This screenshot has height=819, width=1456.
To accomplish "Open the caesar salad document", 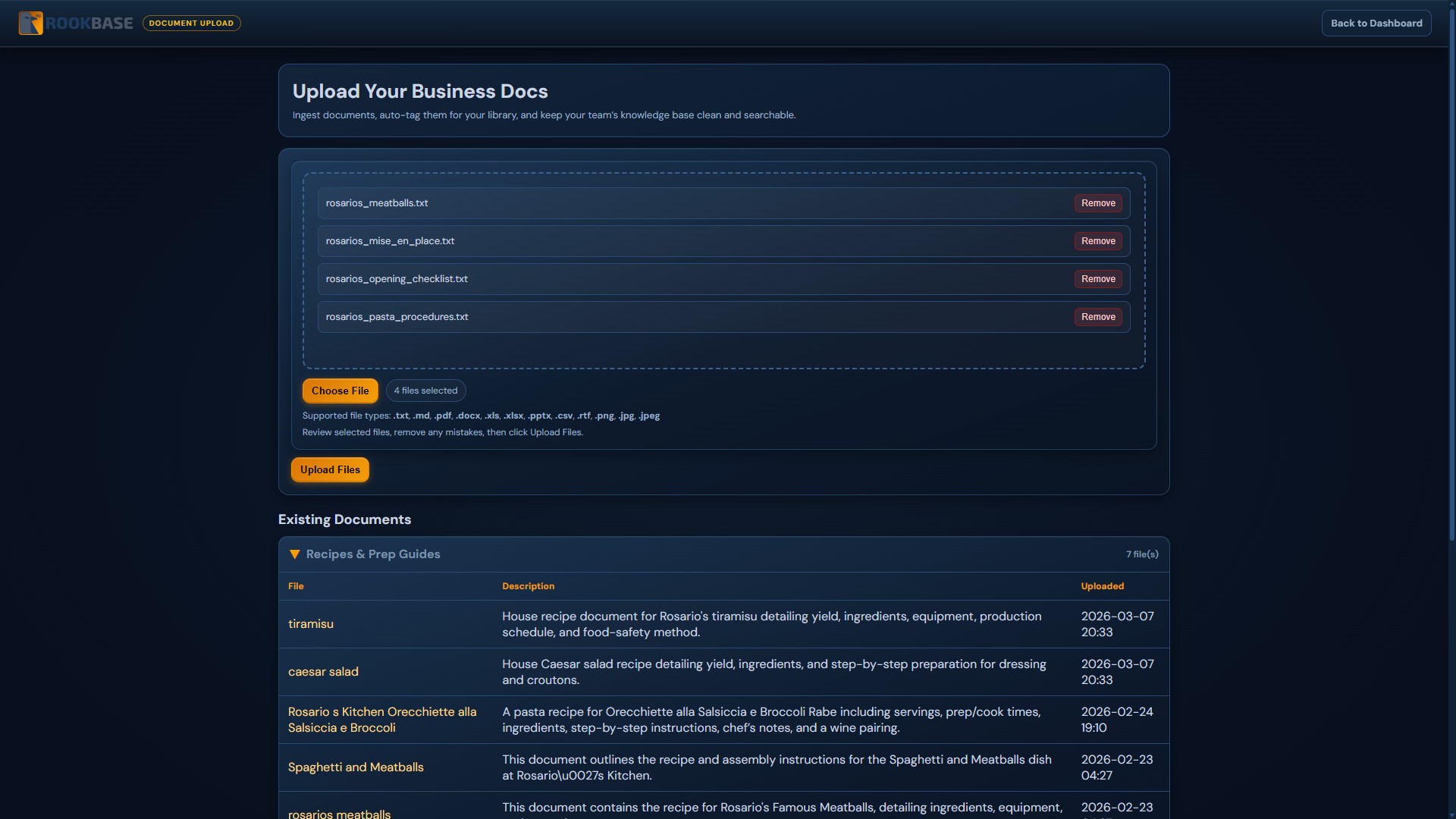I will coord(323,672).
